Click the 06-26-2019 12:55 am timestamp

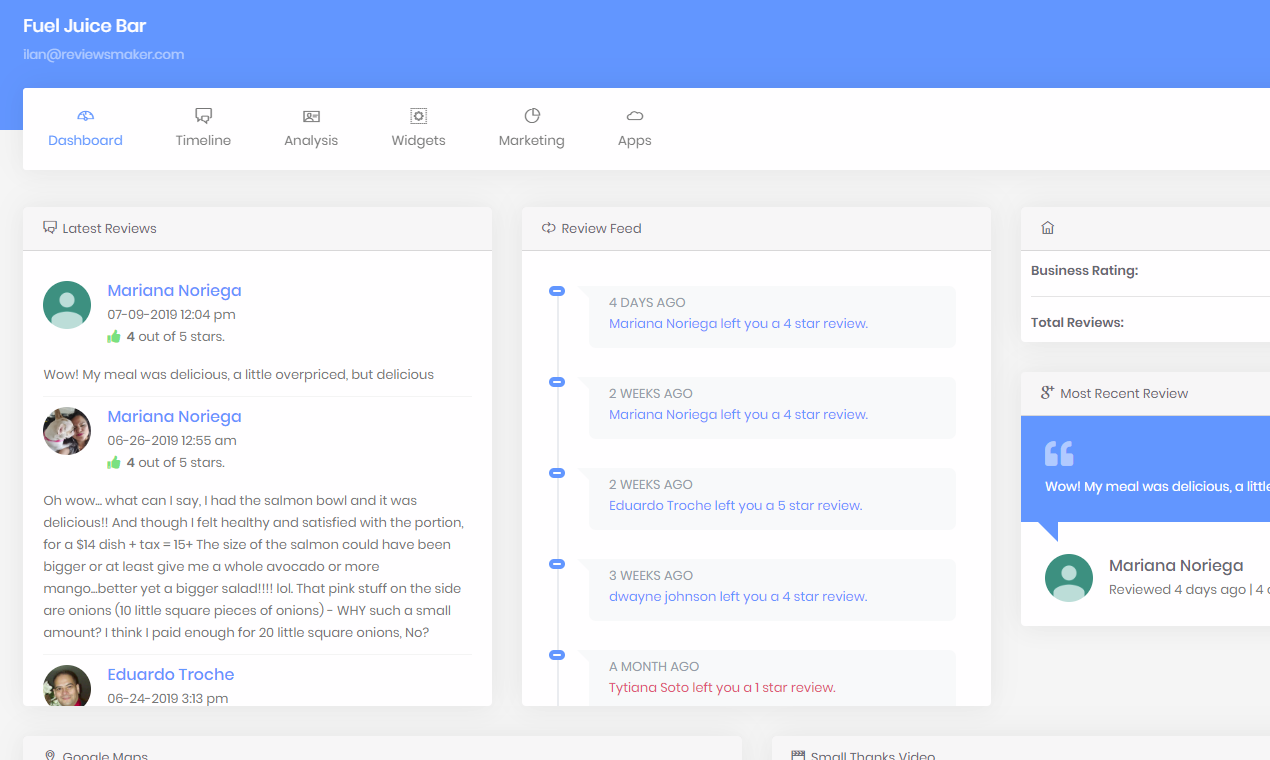[172, 441]
